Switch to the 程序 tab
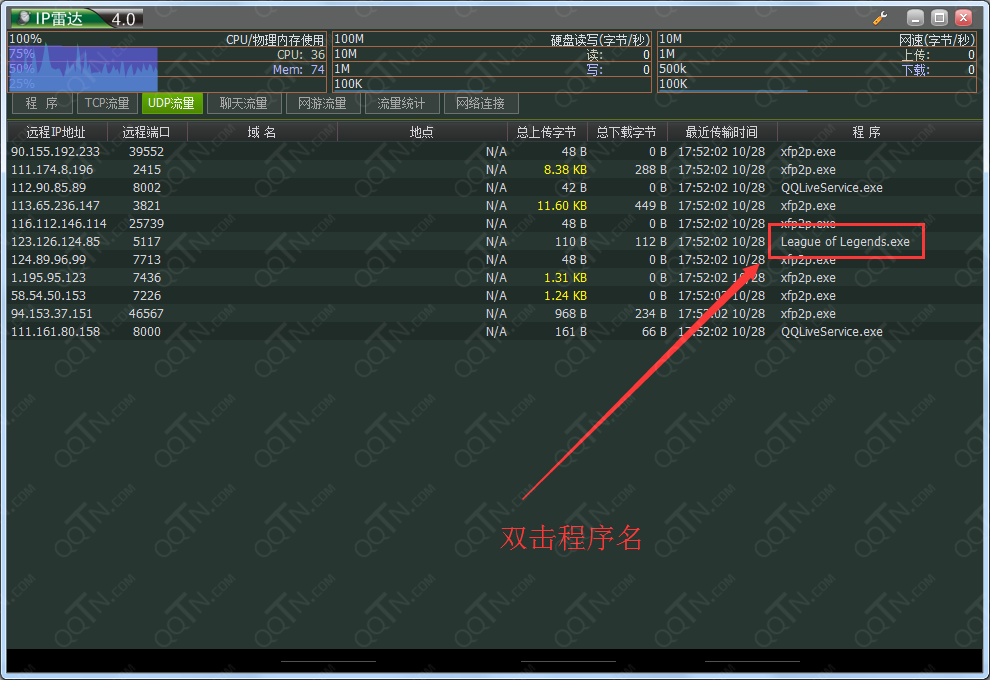Viewport: 990px width, 680px height. [x=42, y=104]
